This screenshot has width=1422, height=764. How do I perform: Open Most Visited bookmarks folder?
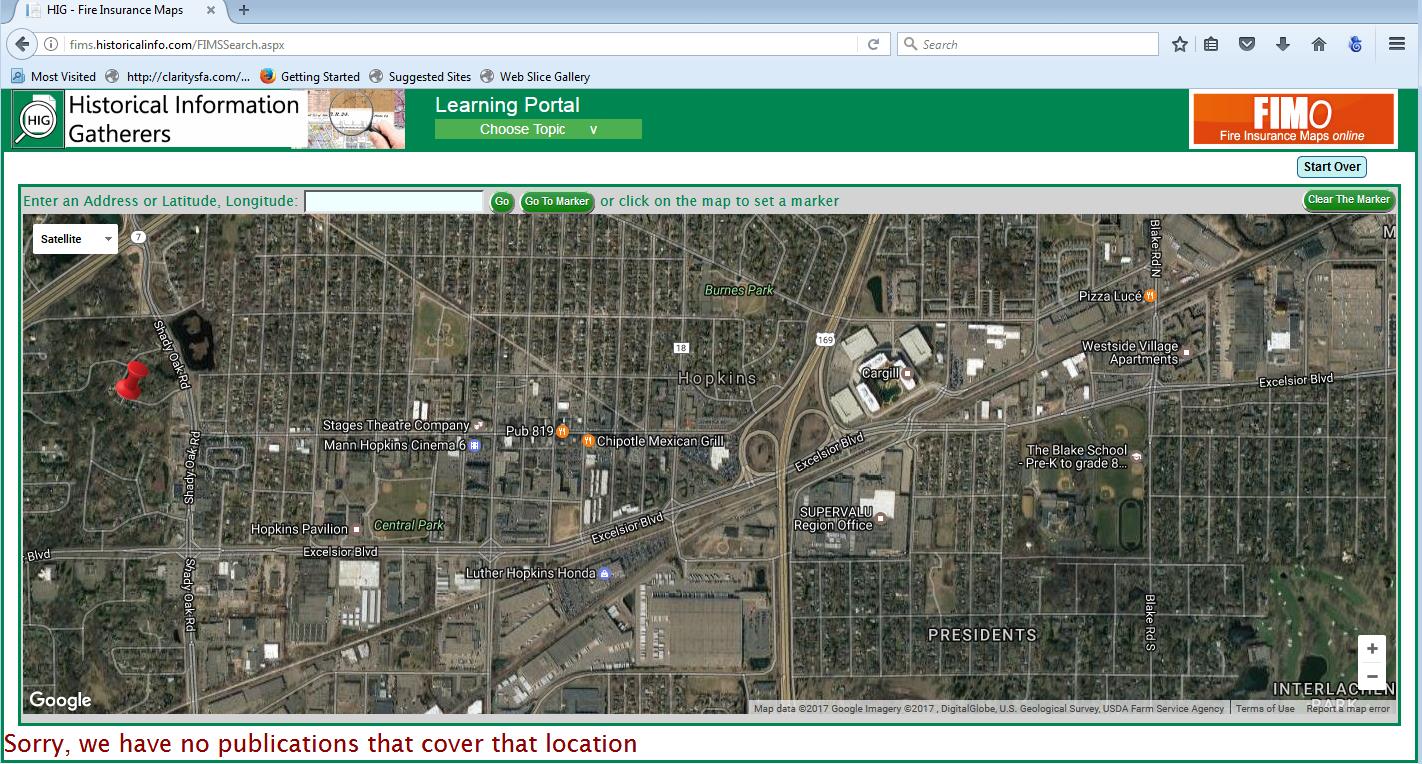pos(53,76)
